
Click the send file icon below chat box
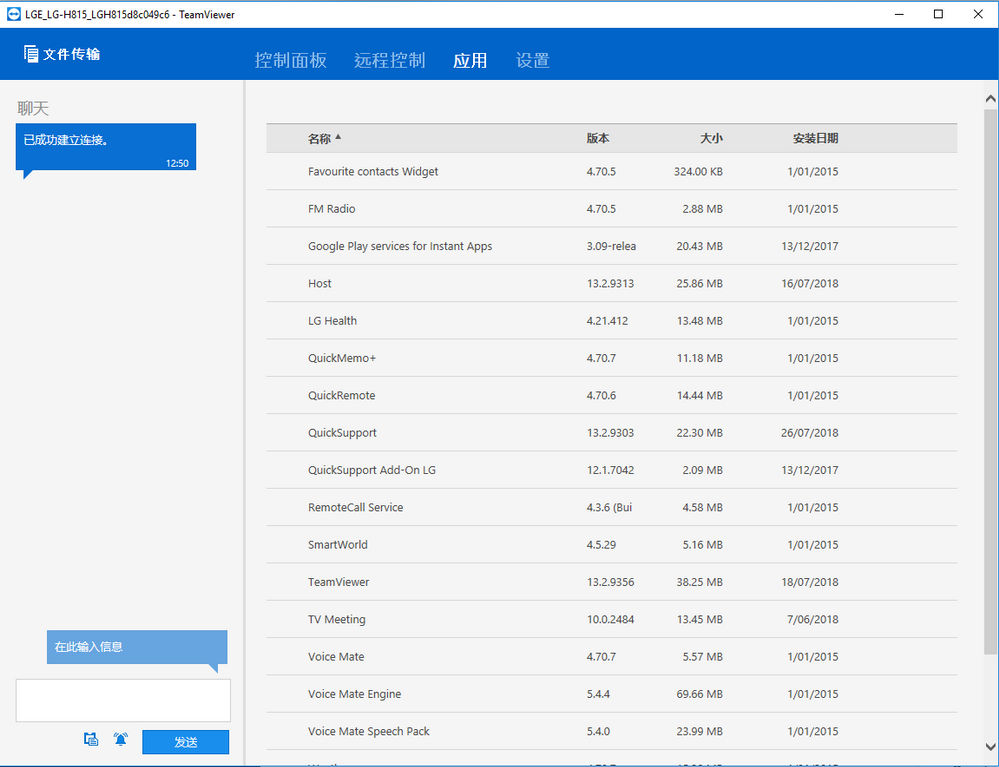(91, 739)
